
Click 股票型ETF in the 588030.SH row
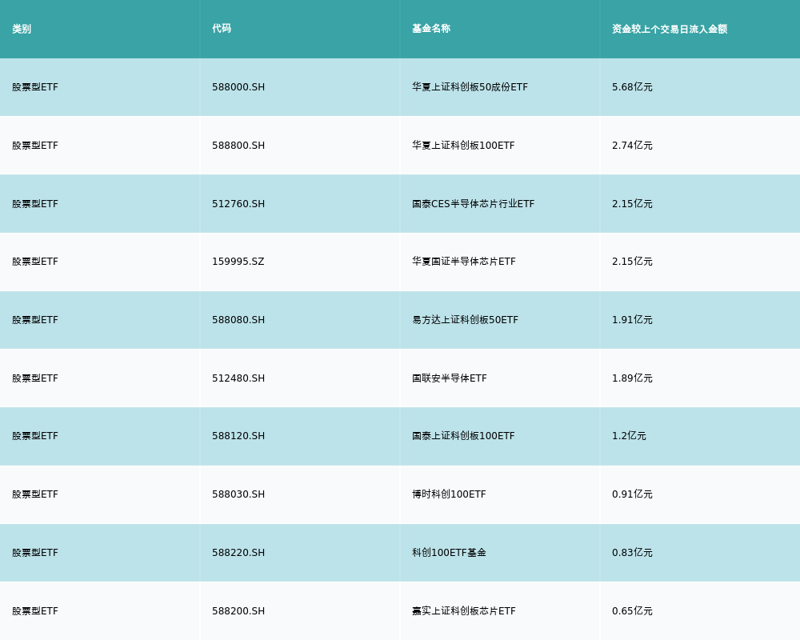click(x=35, y=494)
